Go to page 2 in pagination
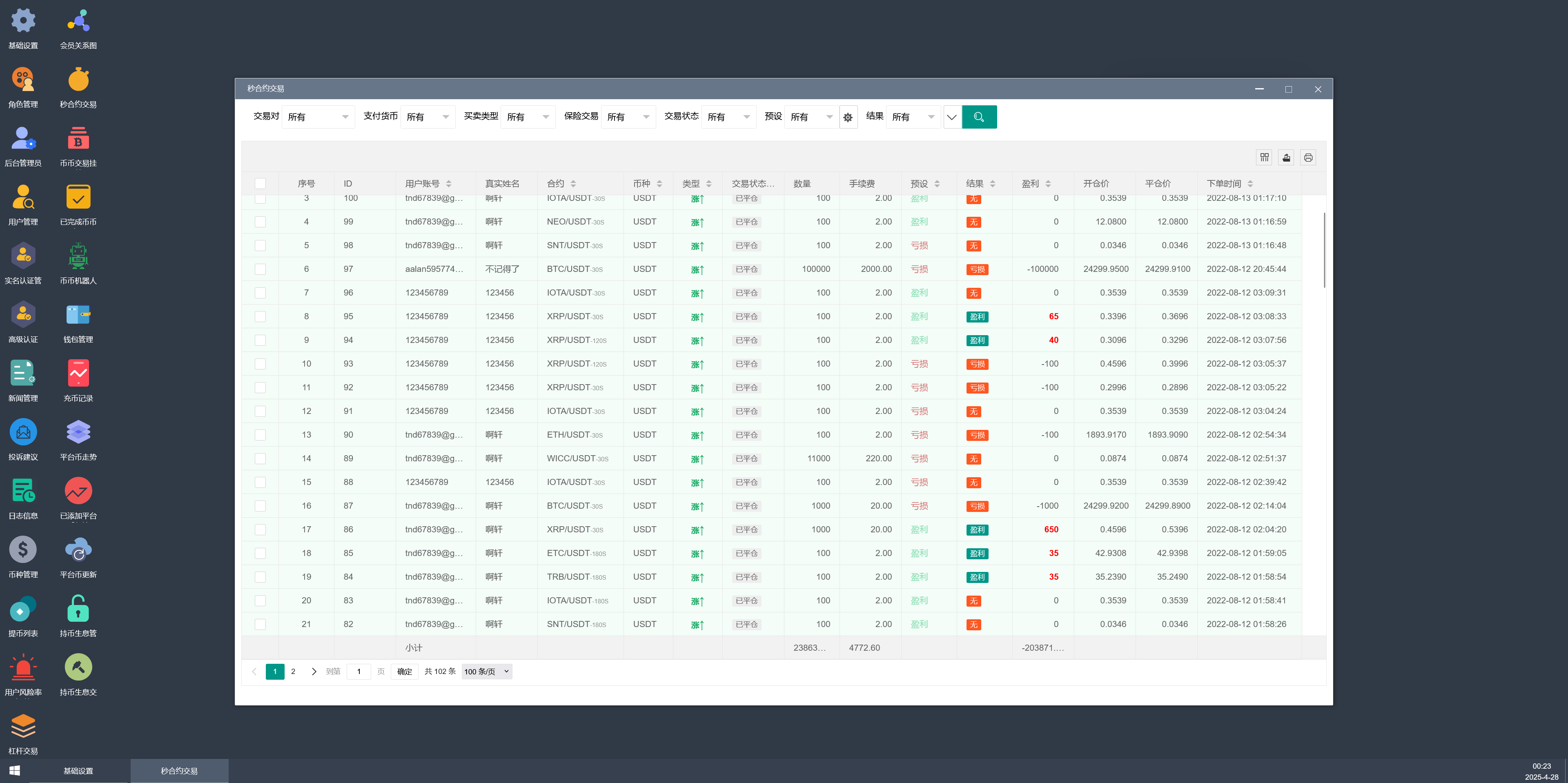Screen dimensions: 1568x783 click(293, 672)
